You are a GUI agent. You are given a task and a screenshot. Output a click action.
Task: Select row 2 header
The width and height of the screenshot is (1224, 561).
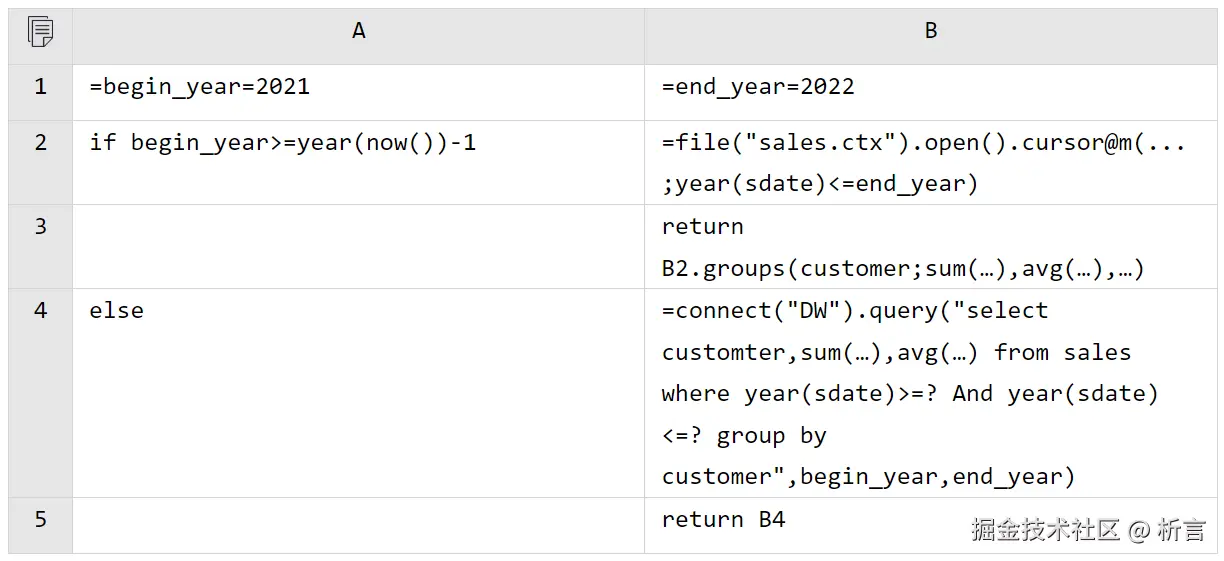click(x=41, y=143)
